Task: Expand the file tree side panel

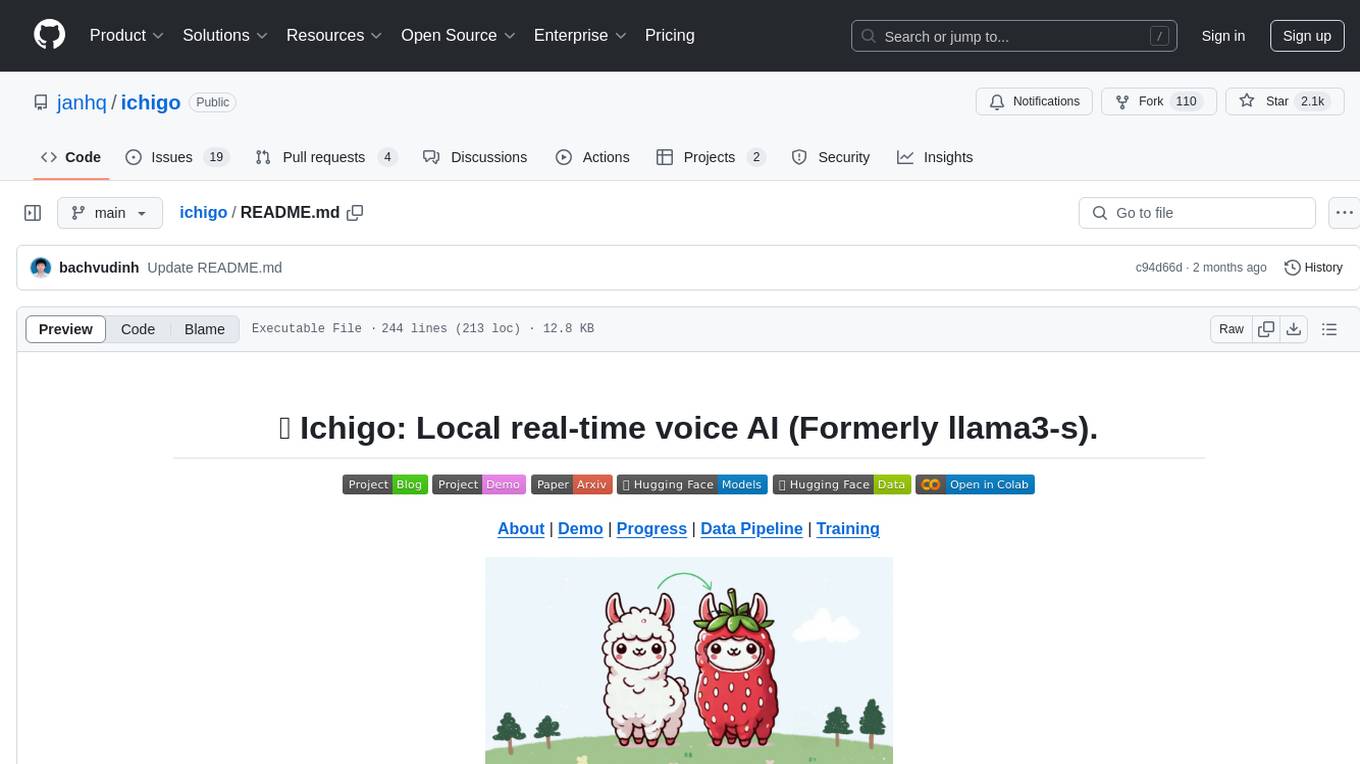Action: click(33, 213)
